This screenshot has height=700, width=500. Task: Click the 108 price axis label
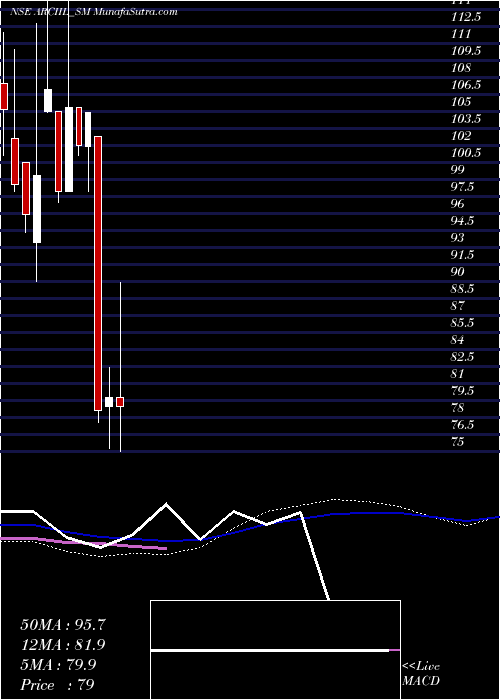461,68
